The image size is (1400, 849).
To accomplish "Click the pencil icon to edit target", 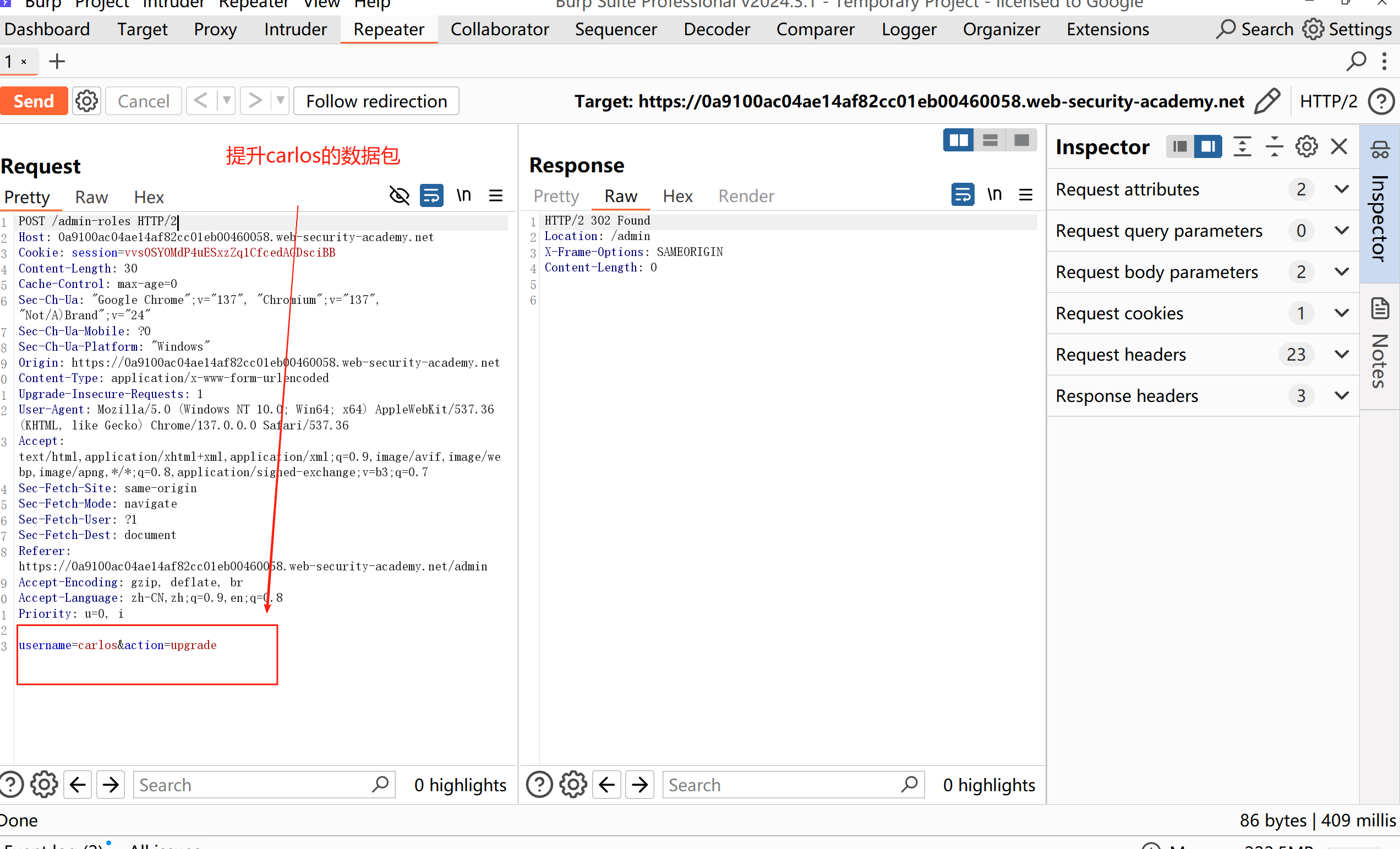I will point(1267,101).
